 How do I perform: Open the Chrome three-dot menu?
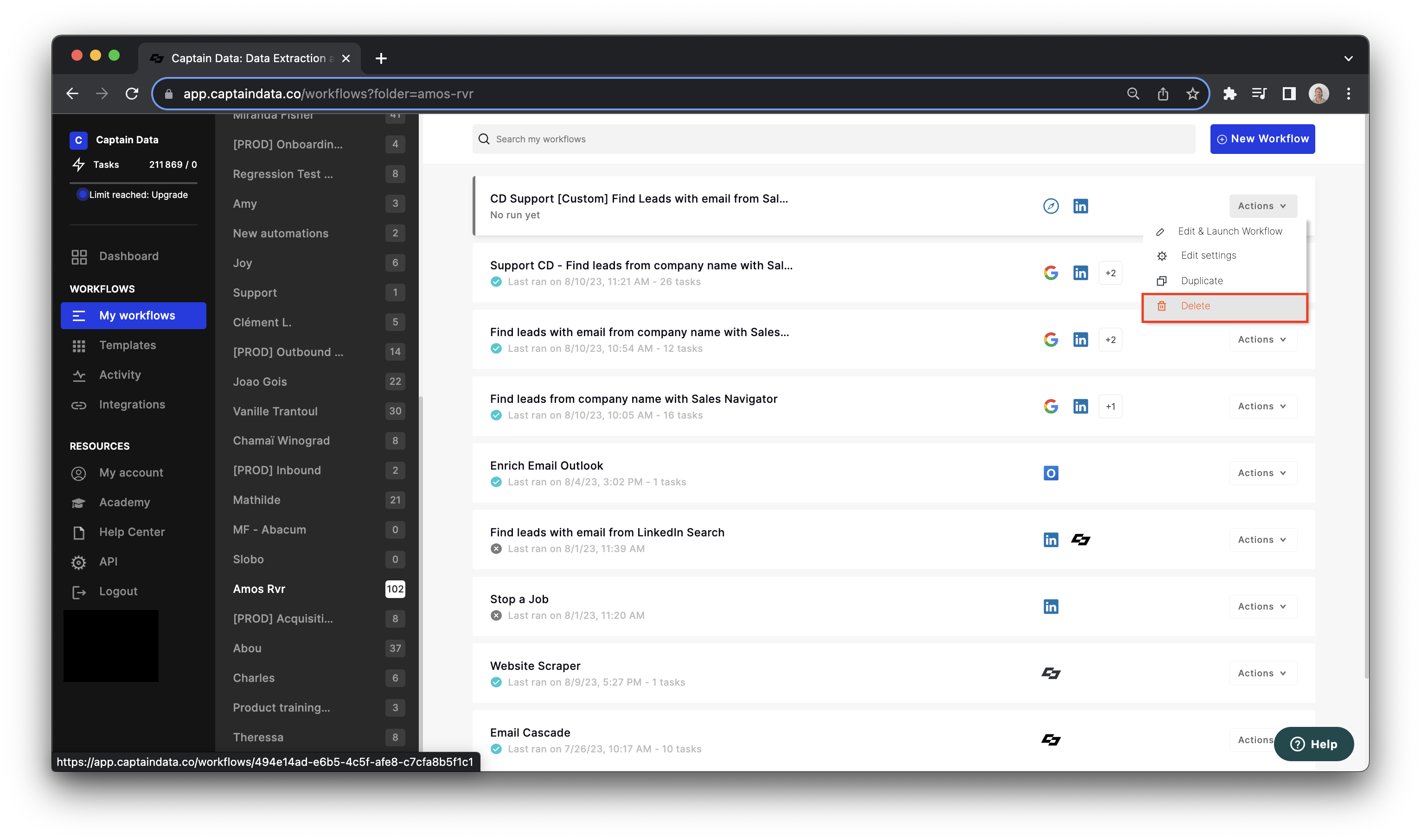click(1349, 93)
